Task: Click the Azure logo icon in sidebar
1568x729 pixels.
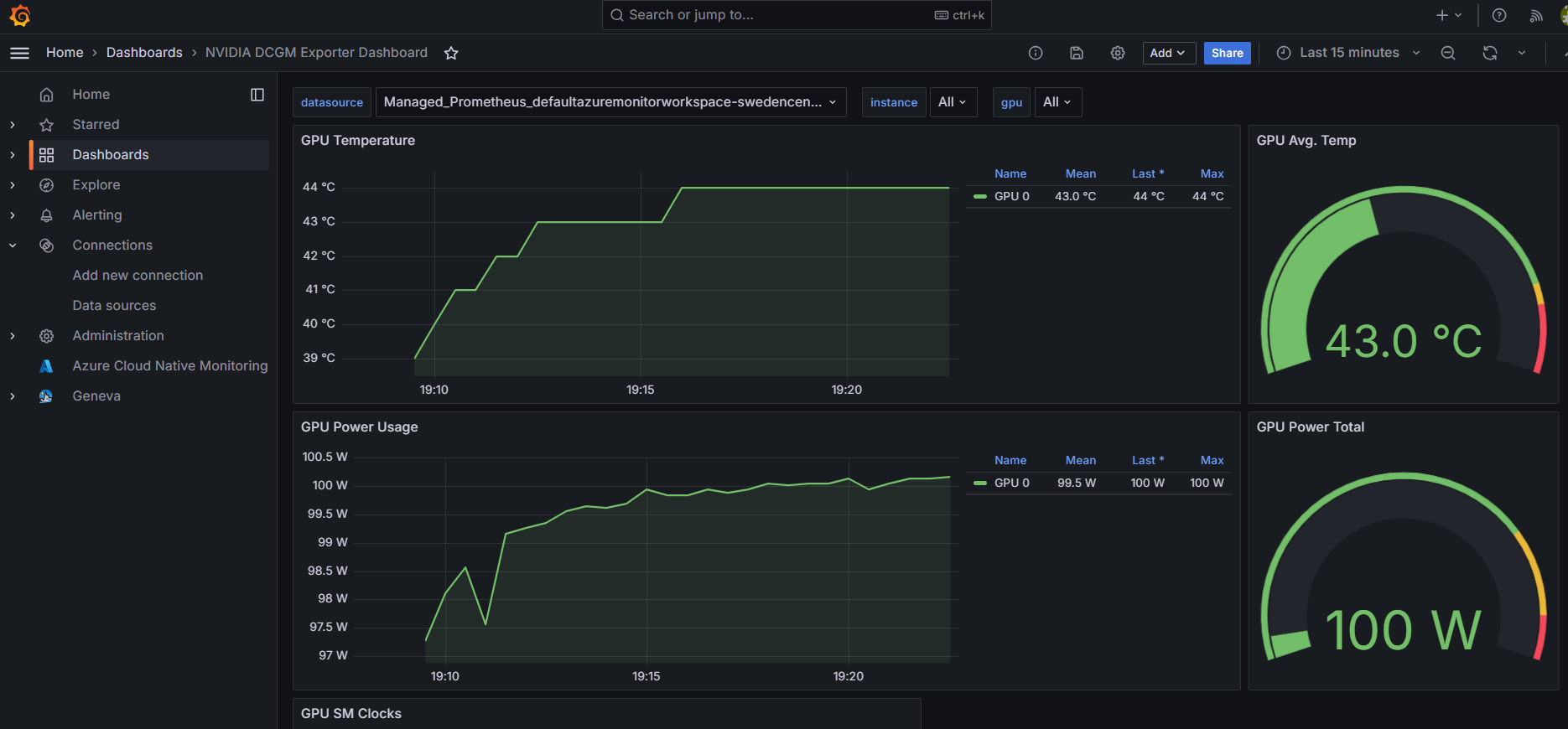Action: (47, 366)
